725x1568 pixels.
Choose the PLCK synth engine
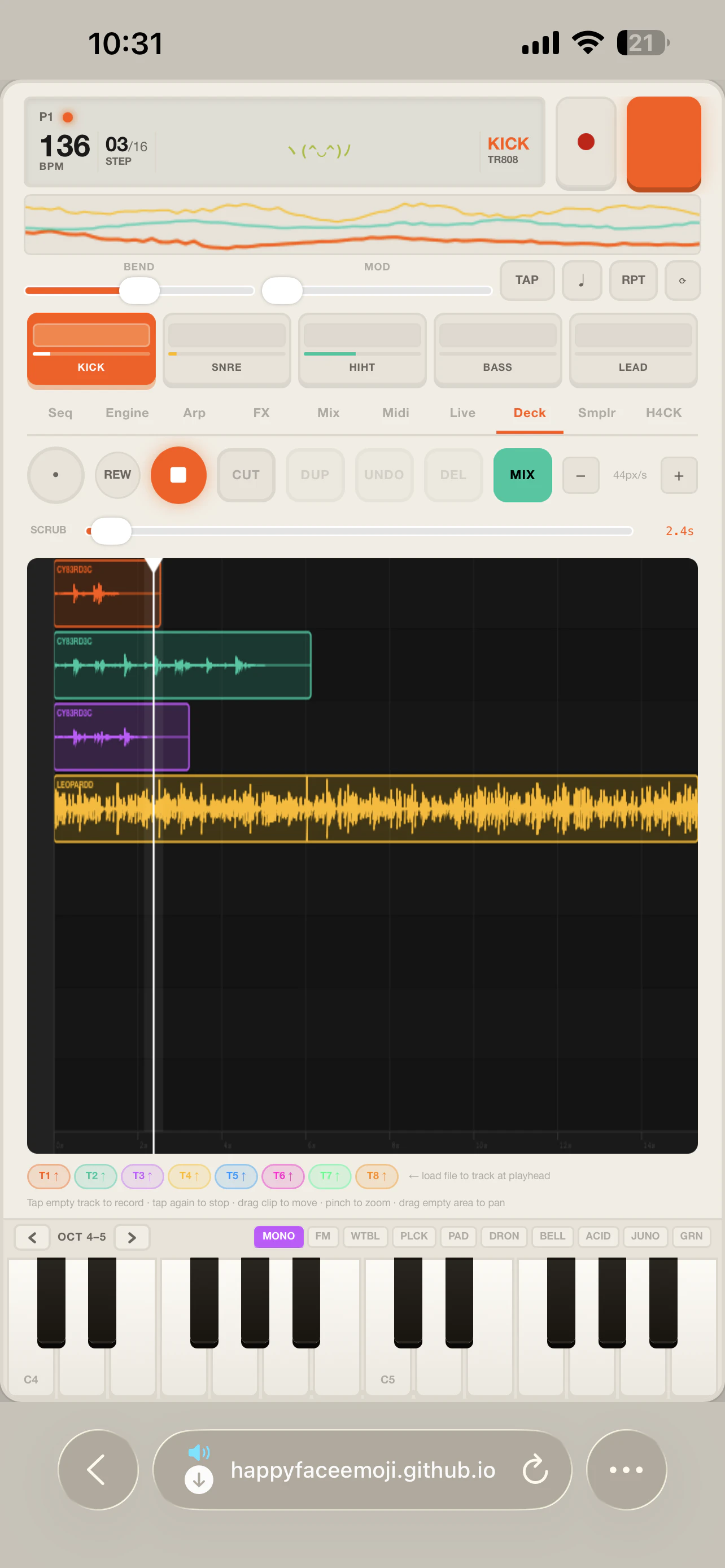click(414, 1236)
